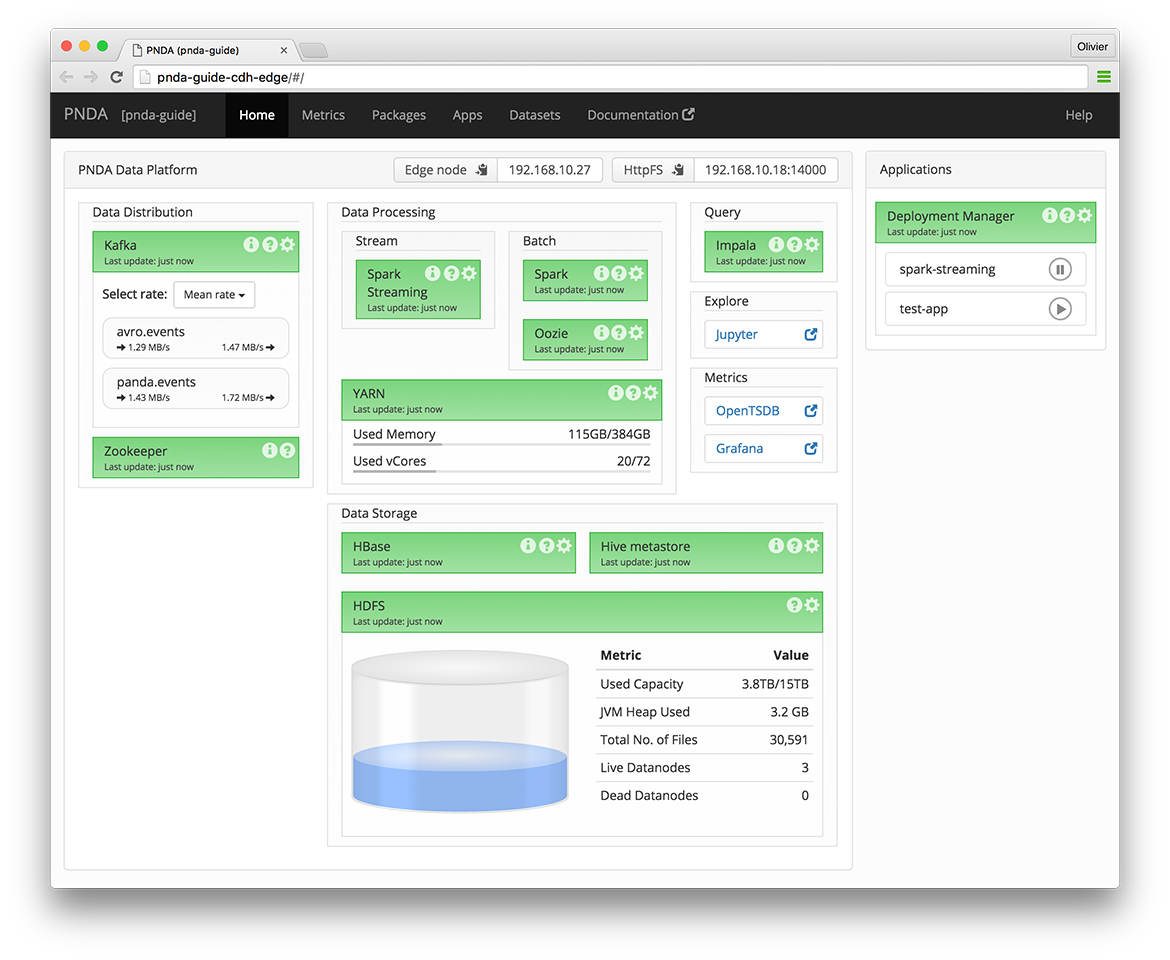
Task: Open HDFS settings gear icon
Action: pyautogui.click(x=812, y=605)
